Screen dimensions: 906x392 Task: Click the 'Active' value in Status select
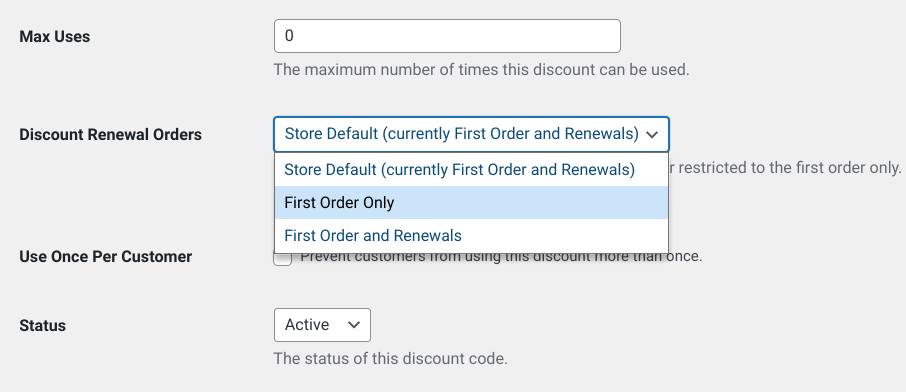pos(307,325)
